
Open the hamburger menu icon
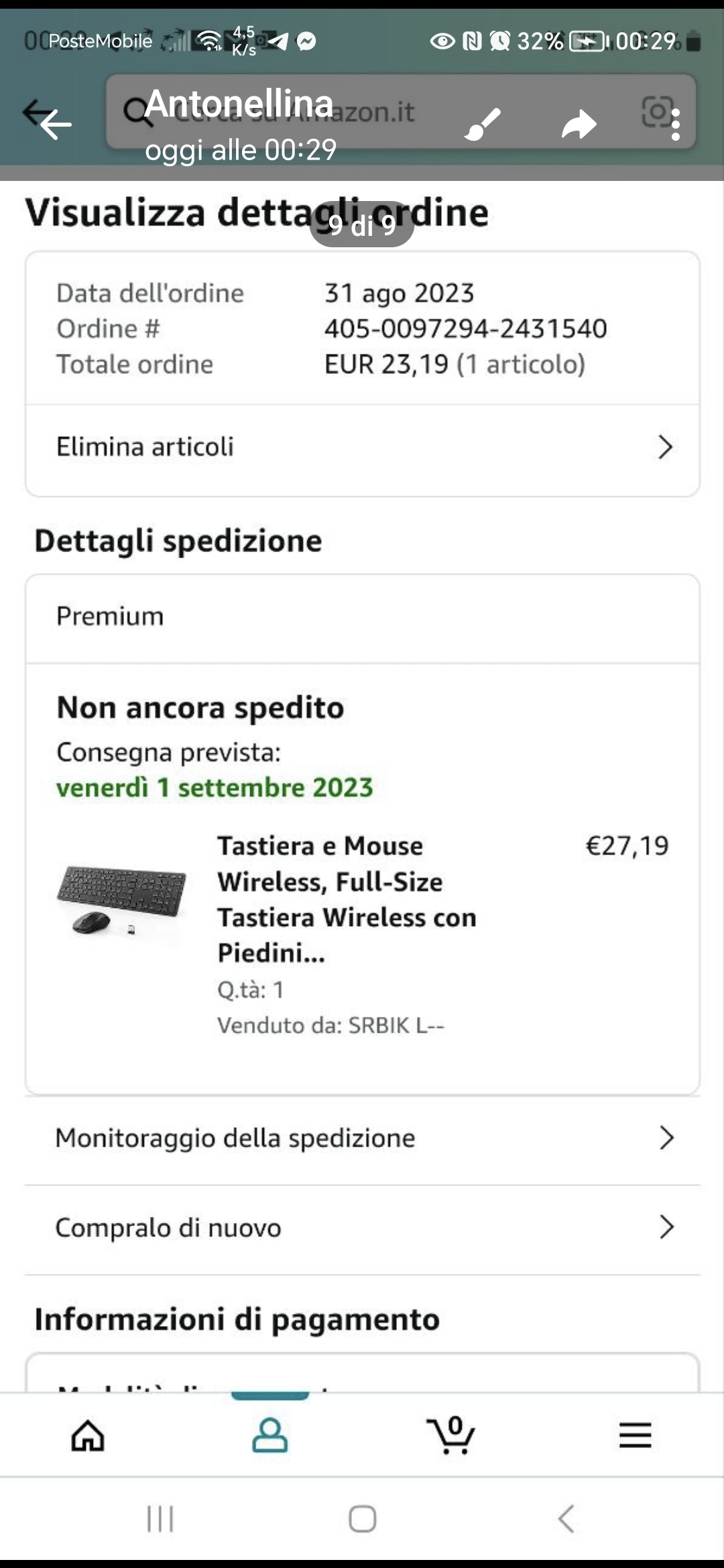634,1435
